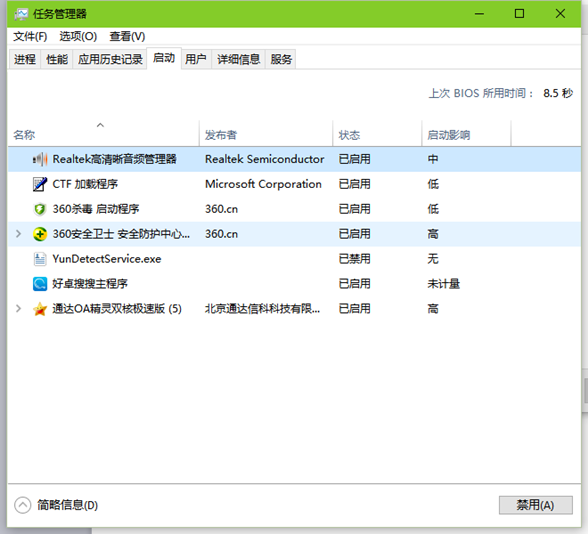Click the 无 impact value for YunDetectService.exe
The width and height of the screenshot is (588, 534).
[x=433, y=259]
